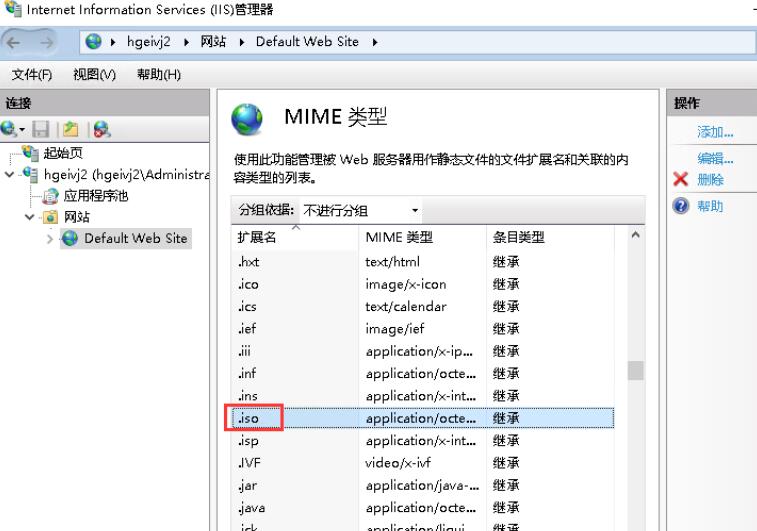Select the .ins extension row

(422, 396)
